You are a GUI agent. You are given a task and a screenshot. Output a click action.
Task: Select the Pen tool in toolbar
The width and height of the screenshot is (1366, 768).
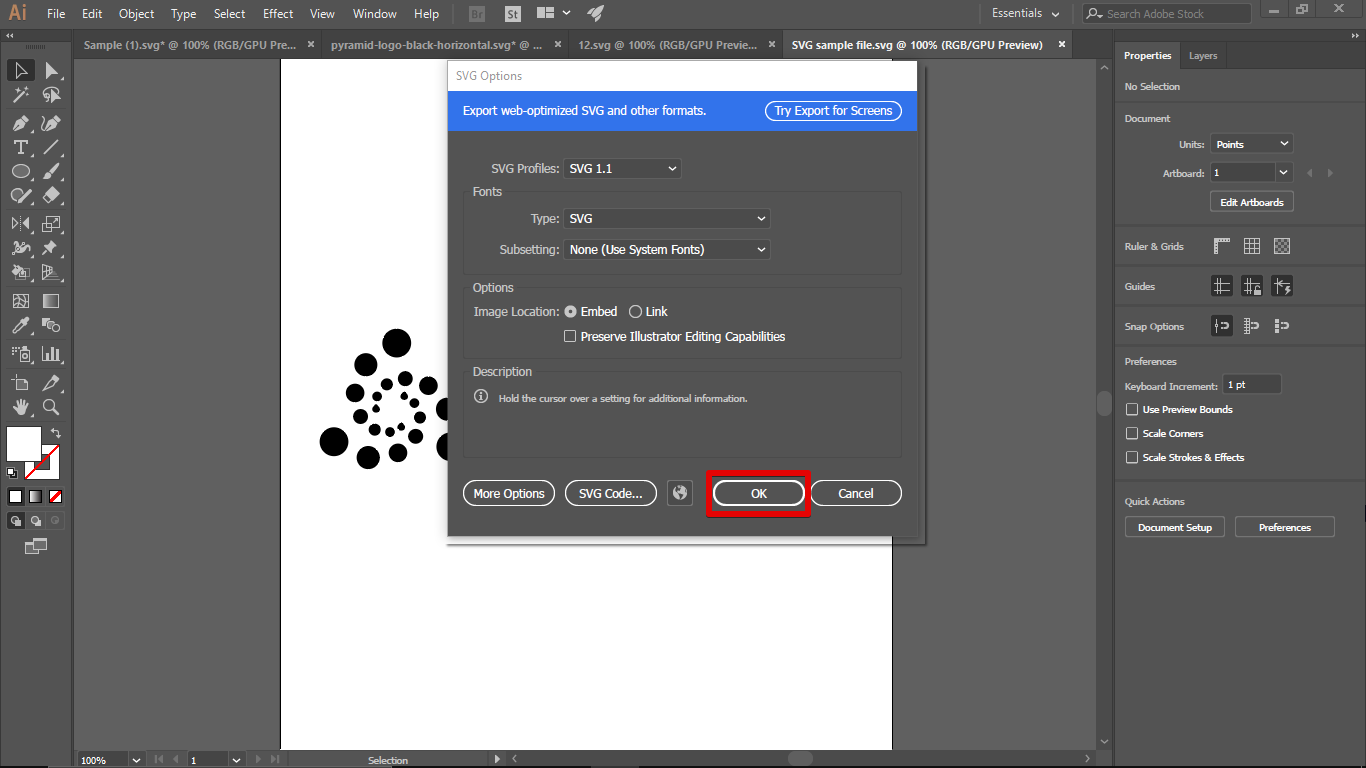20,123
